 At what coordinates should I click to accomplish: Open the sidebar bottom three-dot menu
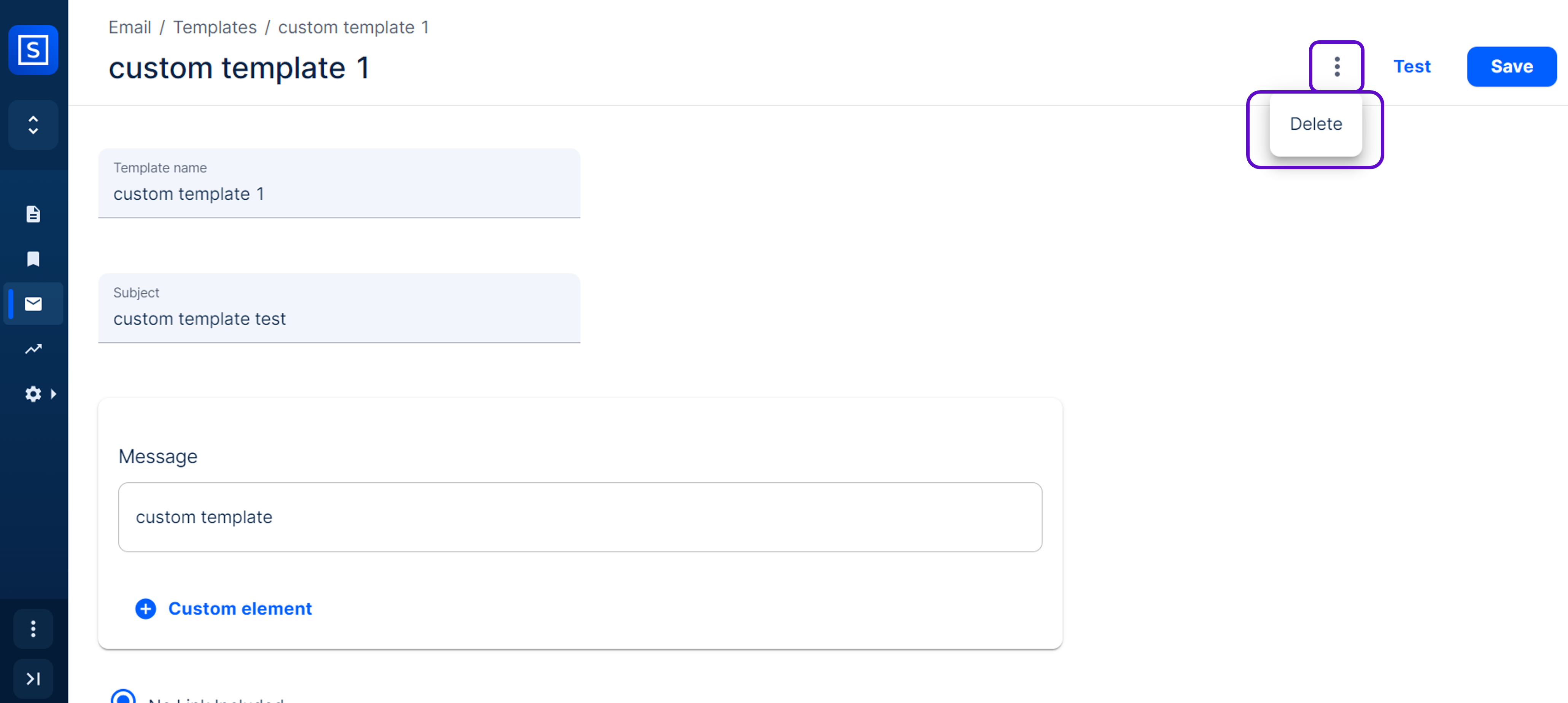click(33, 629)
